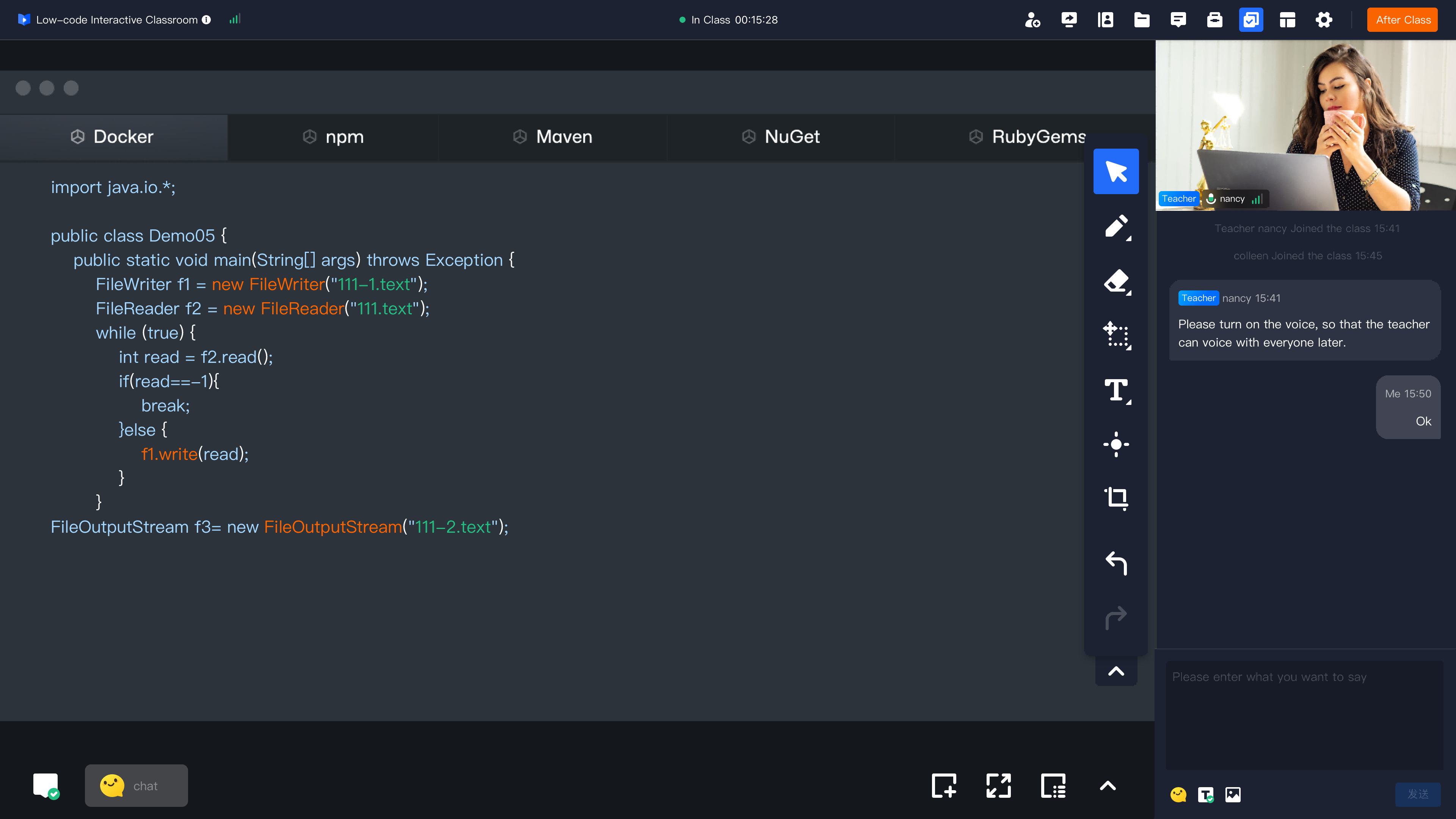Click the undo arrow
Image resolution: width=1456 pixels, height=819 pixels.
click(x=1116, y=563)
